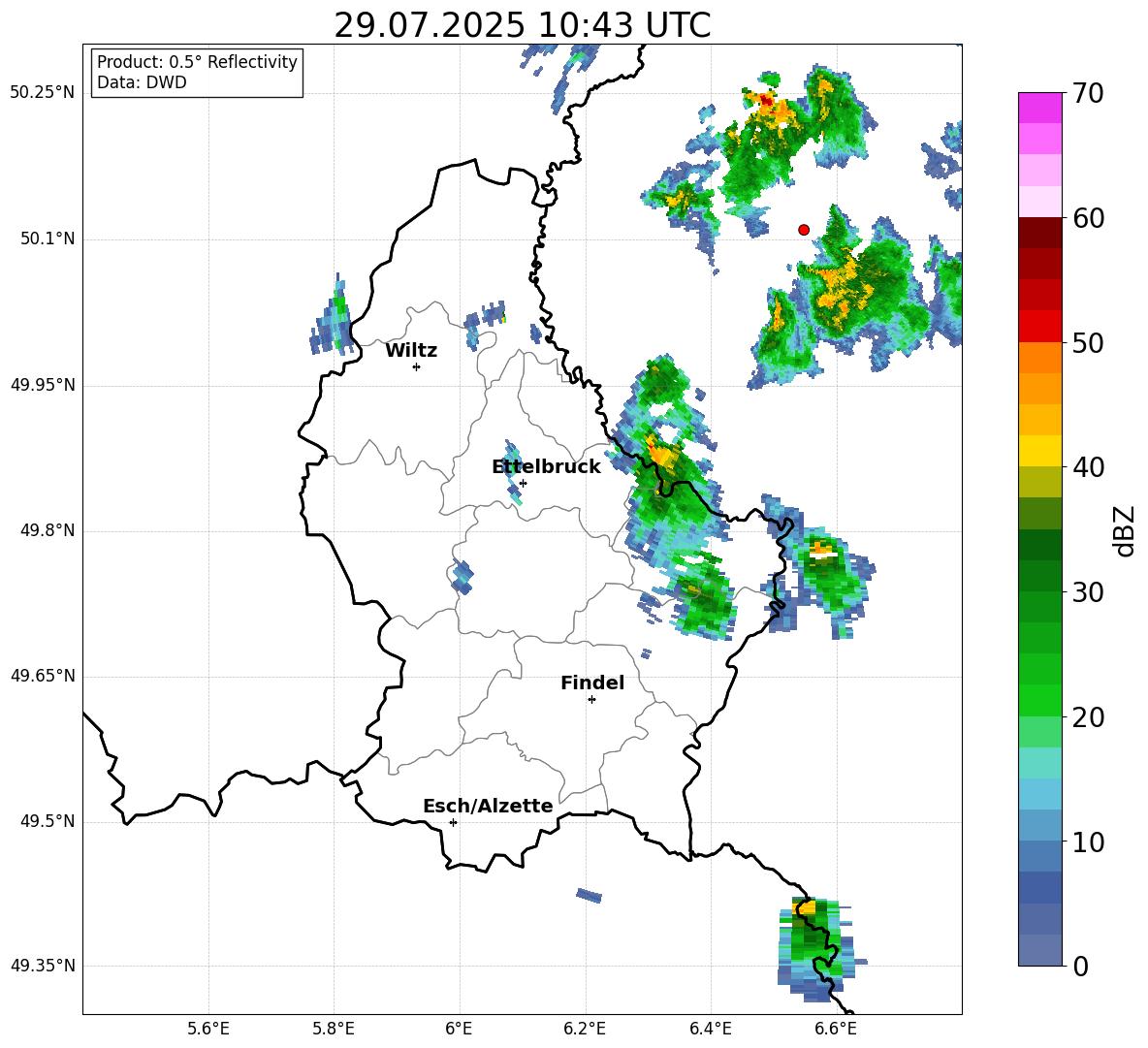Click the red dot radar site marker
The width and height of the screenshot is (1148, 1048).
click(804, 230)
